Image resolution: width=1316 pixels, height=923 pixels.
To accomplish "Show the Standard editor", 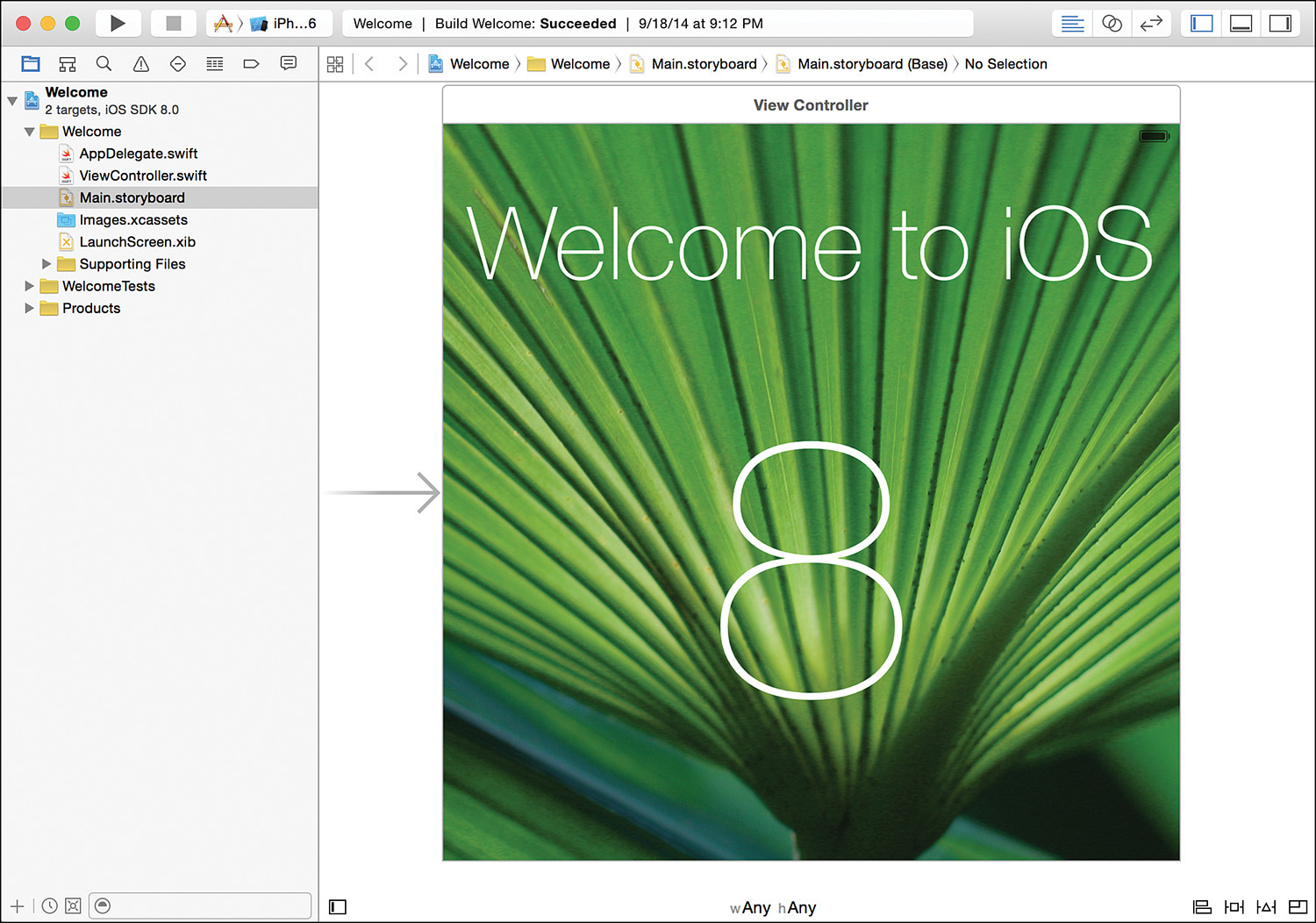I will pos(1072,24).
